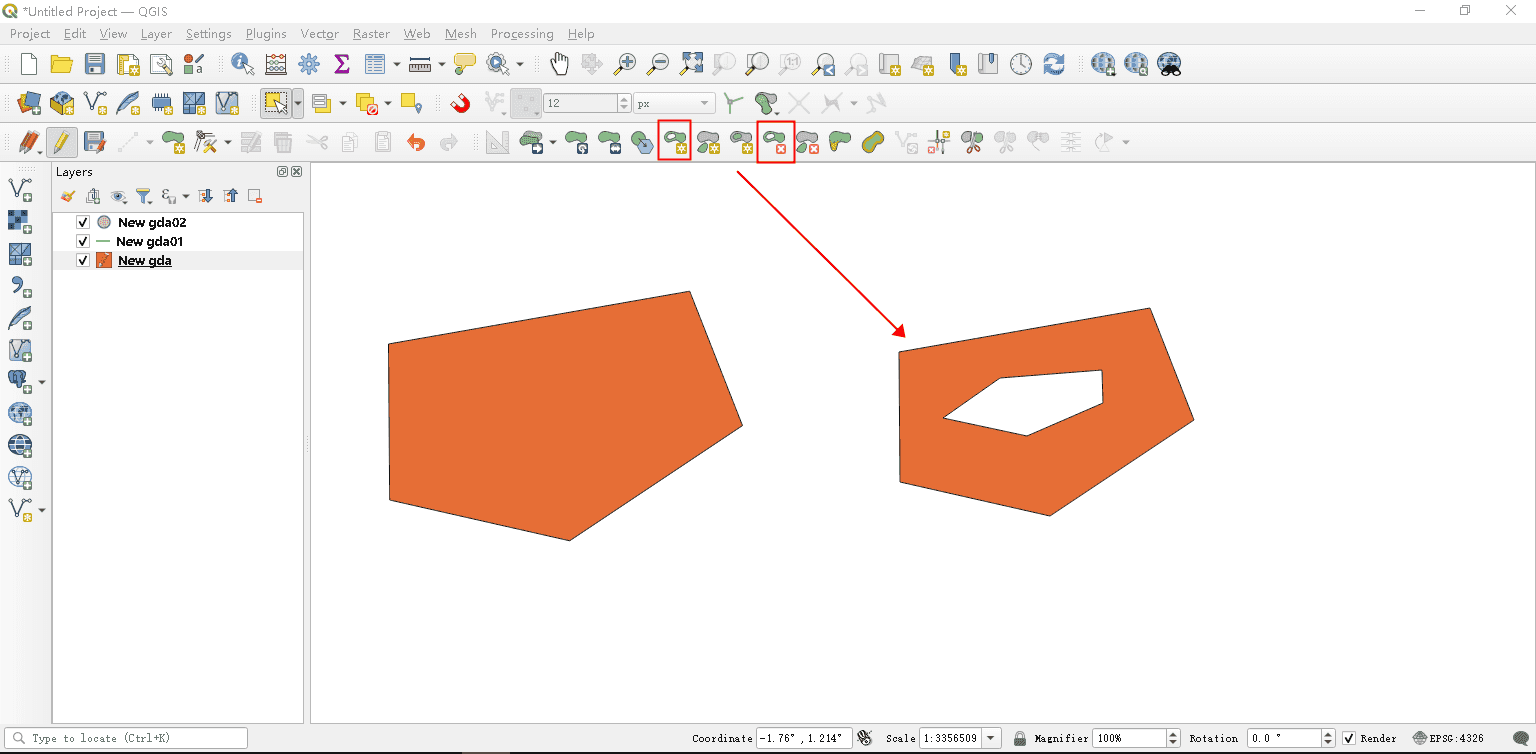The height and width of the screenshot is (754, 1536).
Task: Click the Open Project folder icon
Action: tap(62, 64)
